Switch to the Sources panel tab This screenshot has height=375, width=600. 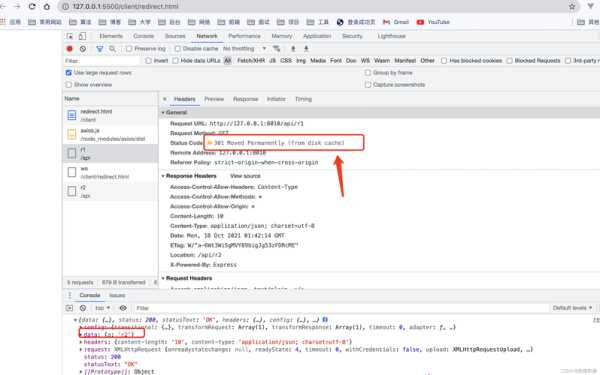coord(175,36)
